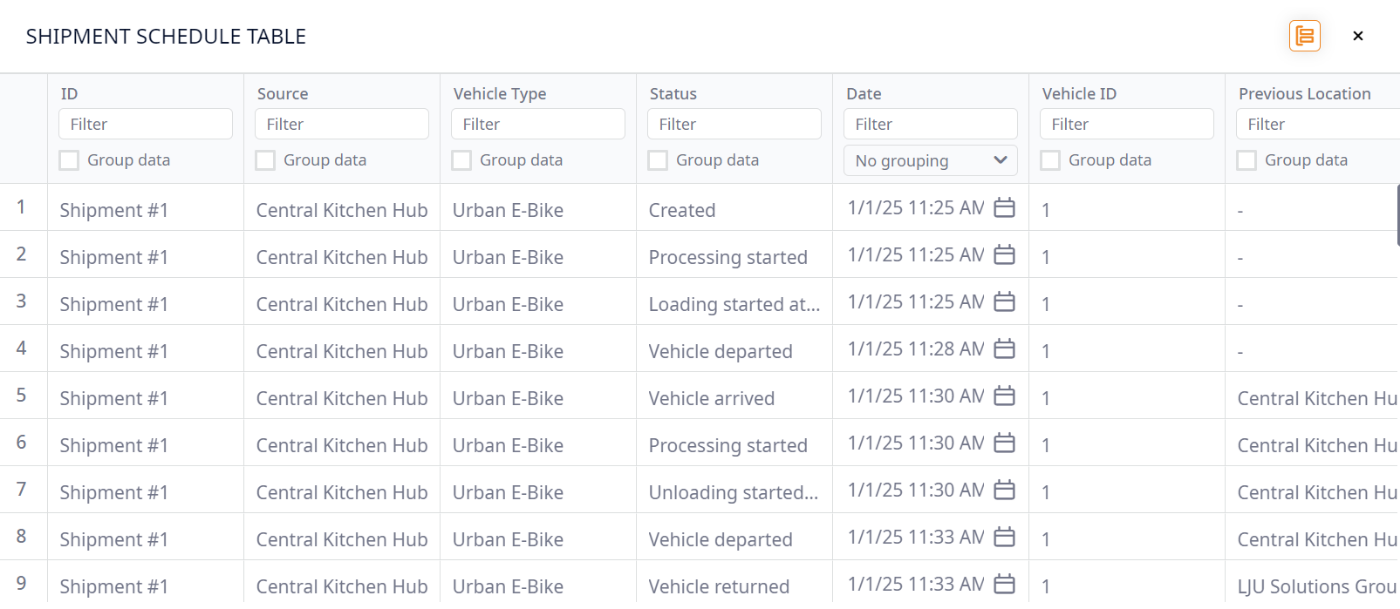Open calendar icon for row 8 date
This screenshot has width=1400, height=609.
(1004, 537)
